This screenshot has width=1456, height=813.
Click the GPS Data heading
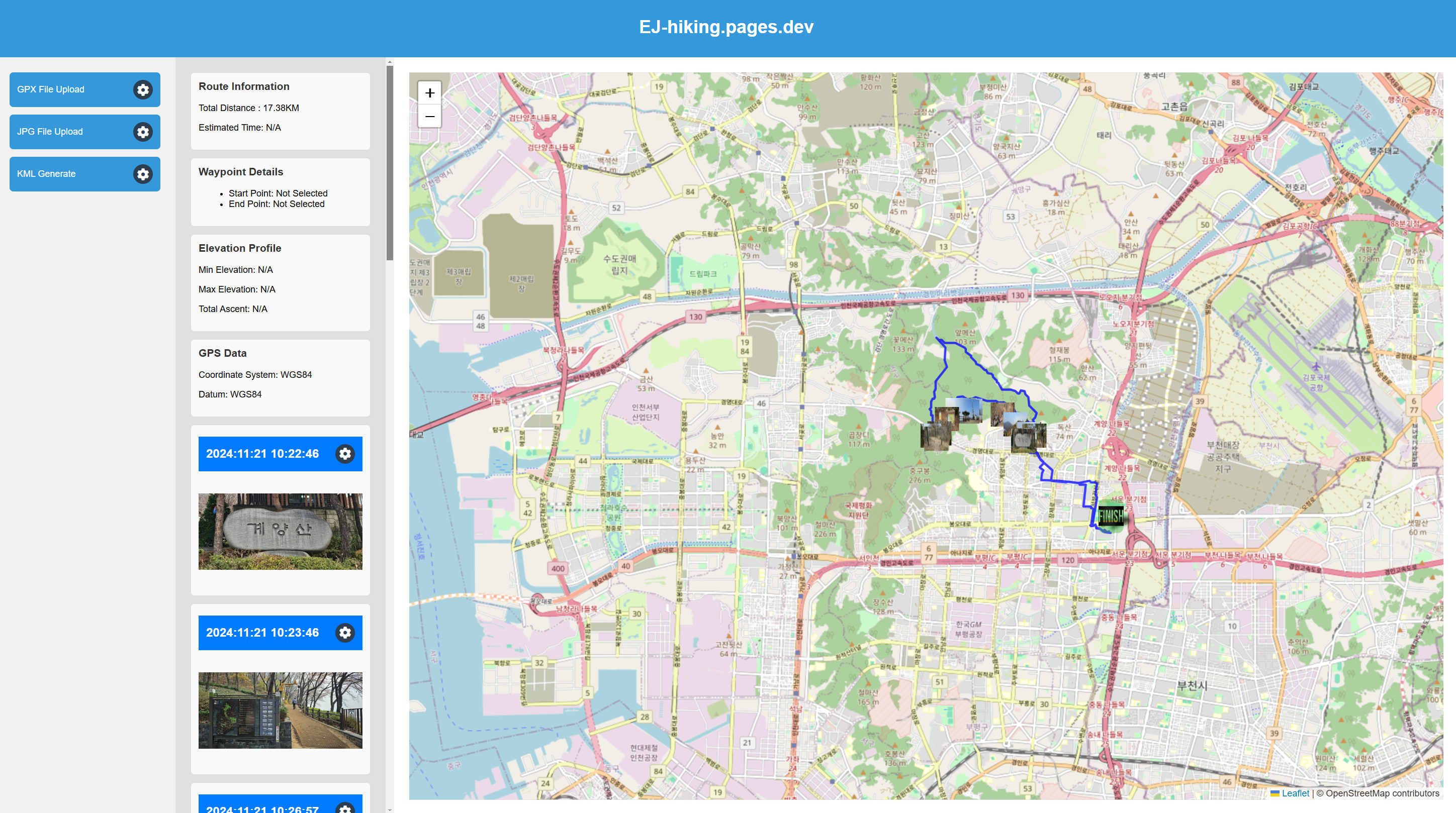point(223,353)
